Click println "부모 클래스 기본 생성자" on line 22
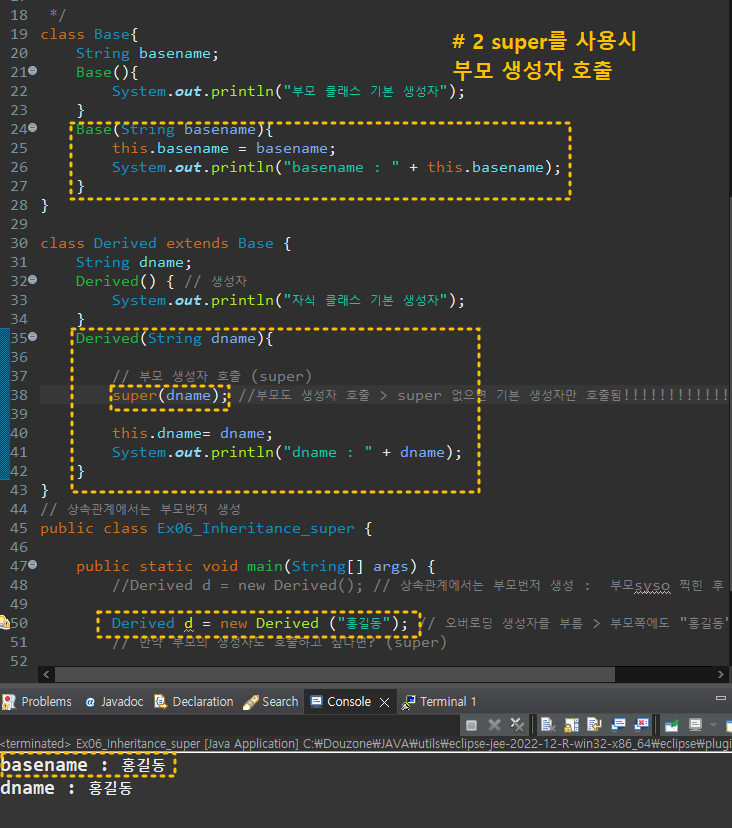Viewport: 732px width, 828px height. (x=288, y=91)
